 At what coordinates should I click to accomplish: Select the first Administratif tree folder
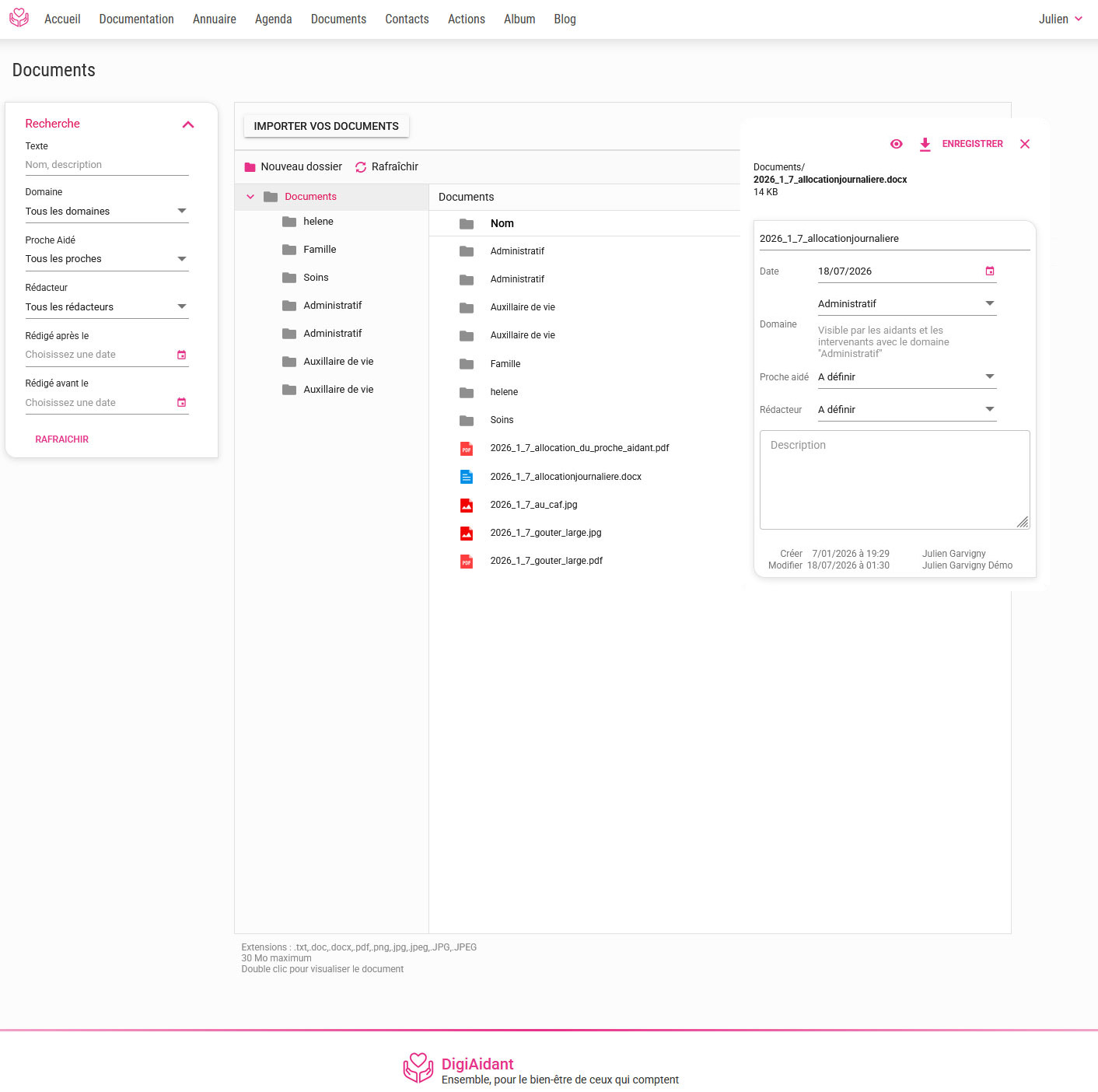point(333,306)
